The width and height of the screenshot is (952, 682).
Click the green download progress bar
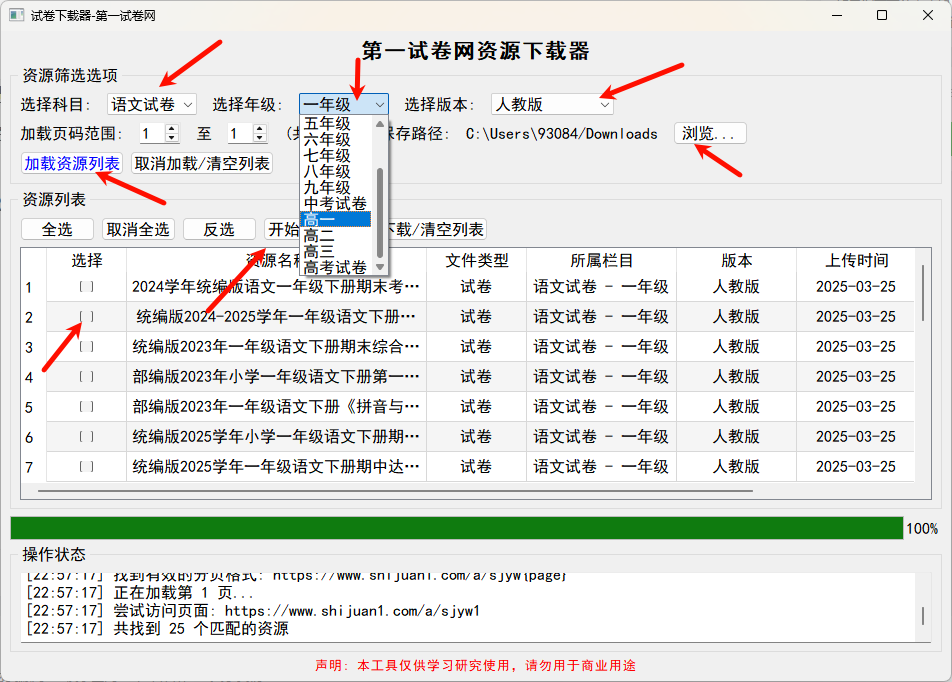click(x=456, y=528)
